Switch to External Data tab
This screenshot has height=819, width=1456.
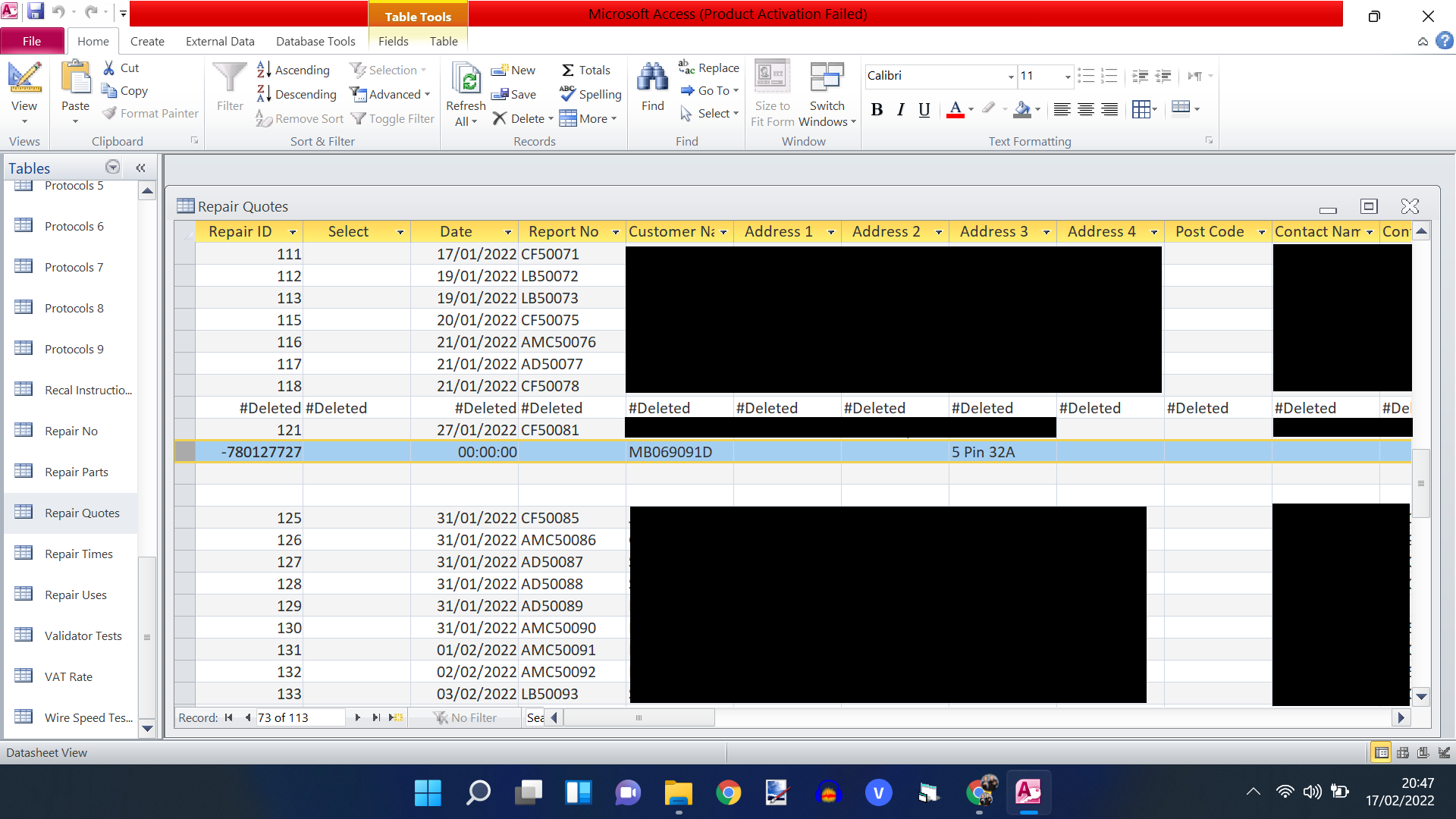click(x=220, y=41)
